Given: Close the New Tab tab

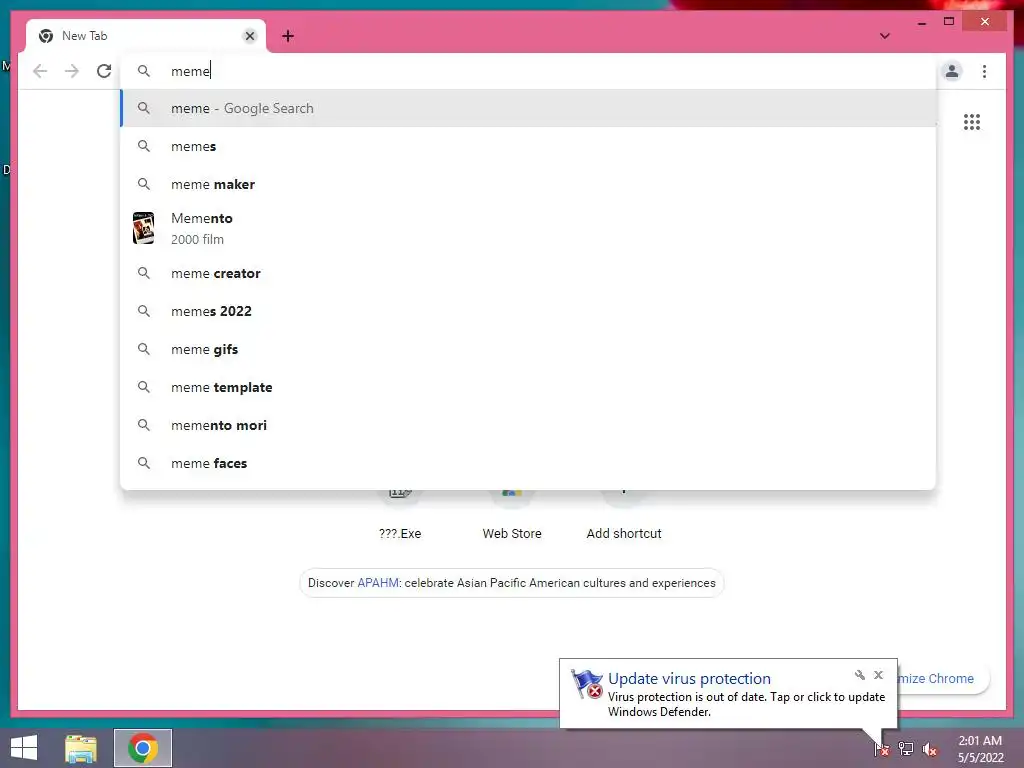Looking at the screenshot, I should coord(249,36).
